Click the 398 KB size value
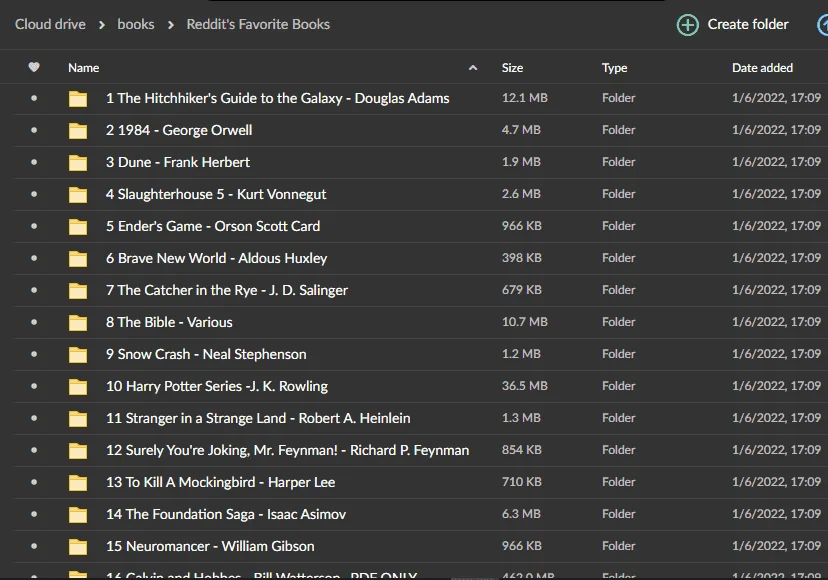Viewport: 828px width, 580px height. pos(521,258)
